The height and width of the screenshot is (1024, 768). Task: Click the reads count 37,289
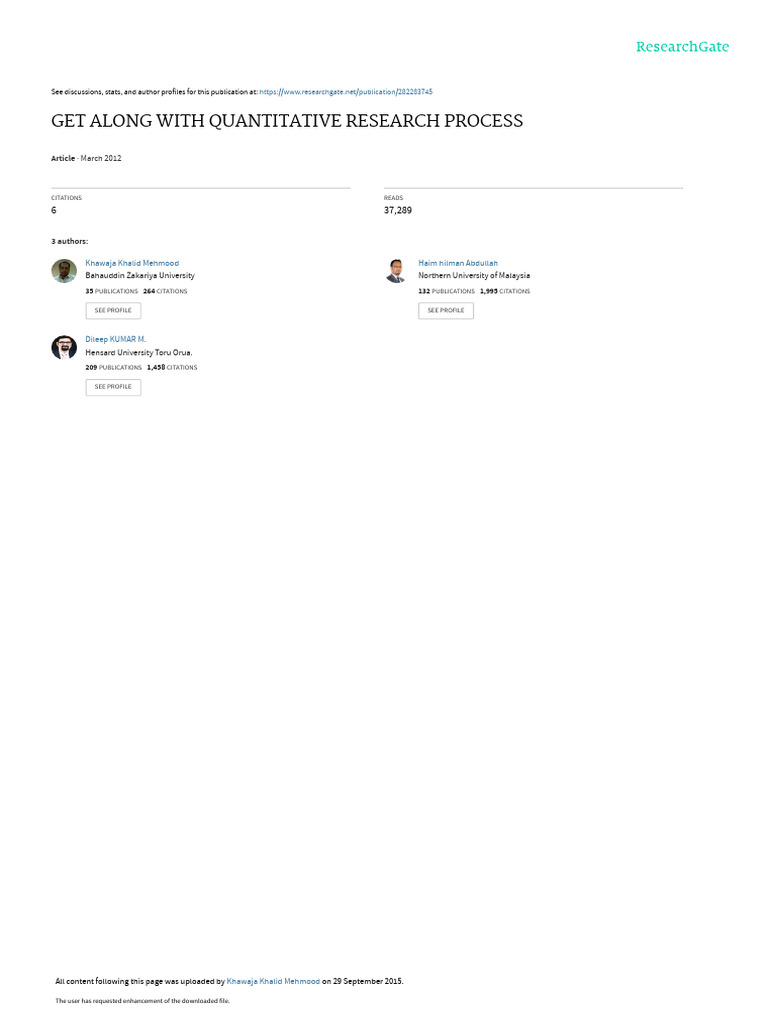pyautogui.click(x=398, y=210)
